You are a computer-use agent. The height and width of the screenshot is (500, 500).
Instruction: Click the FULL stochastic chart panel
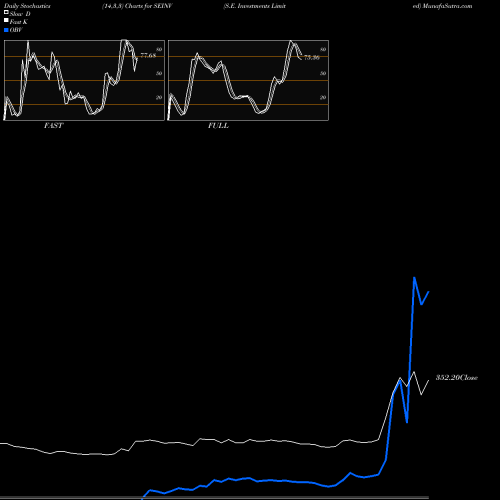coord(248,80)
